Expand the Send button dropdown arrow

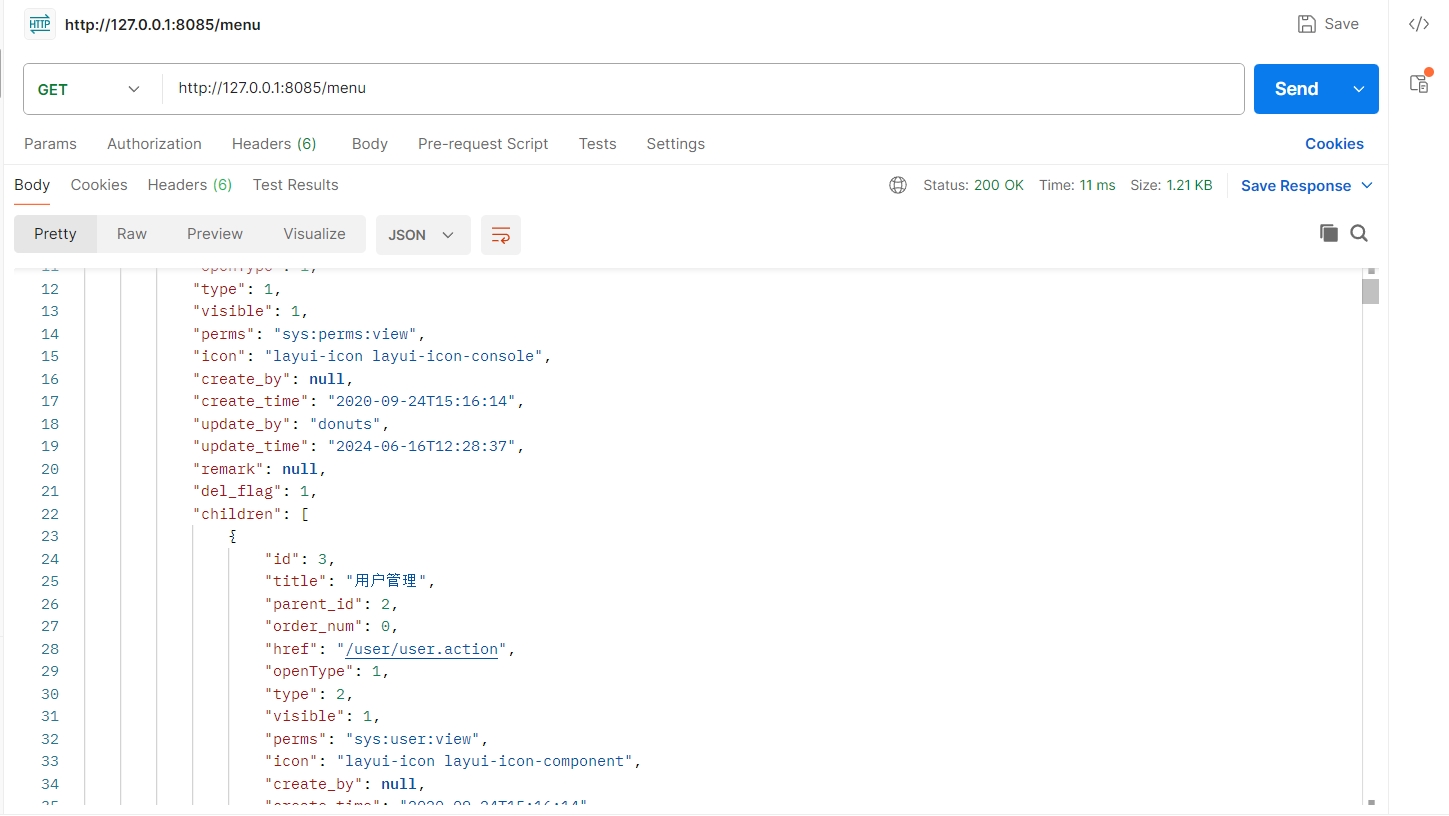tap(1359, 89)
